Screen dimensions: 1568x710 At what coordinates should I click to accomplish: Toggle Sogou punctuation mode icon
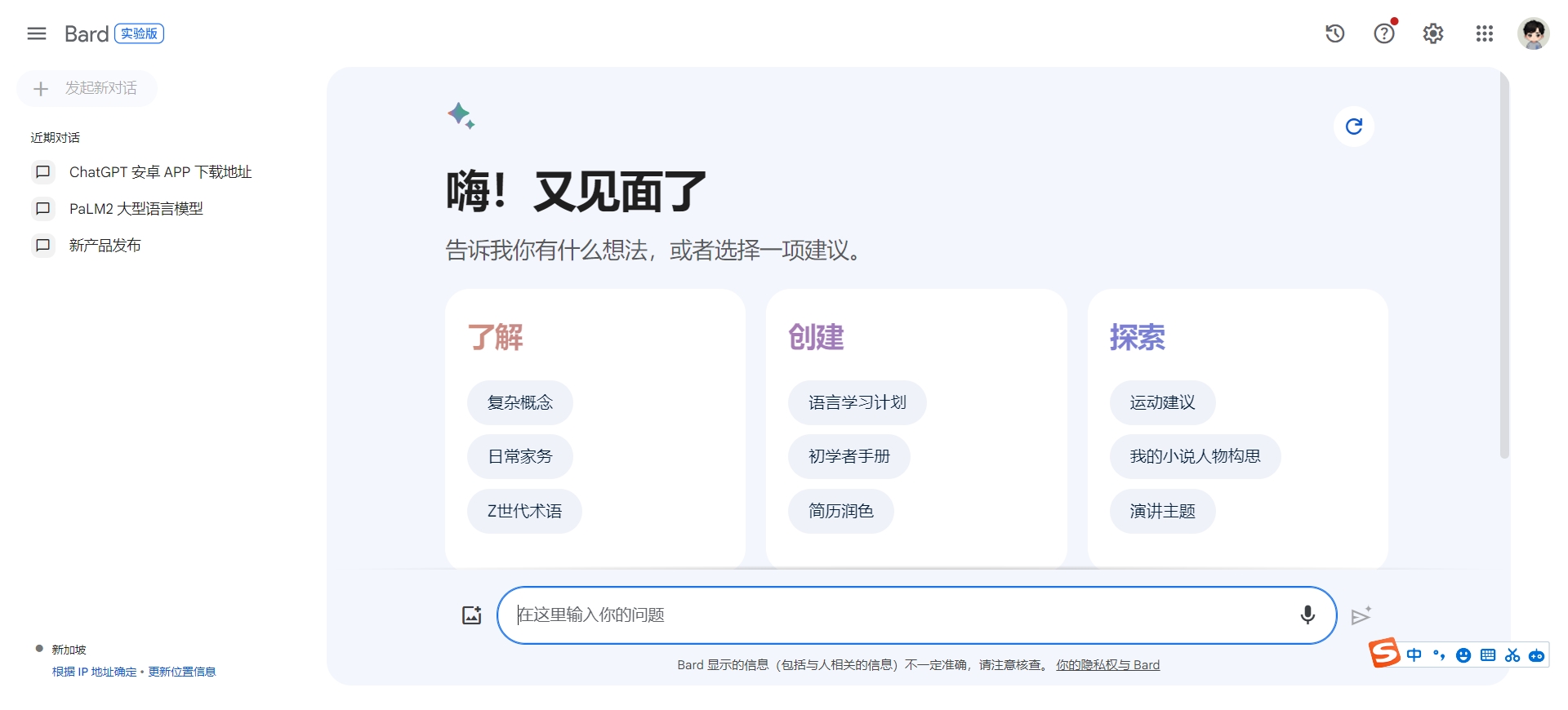tap(1439, 655)
